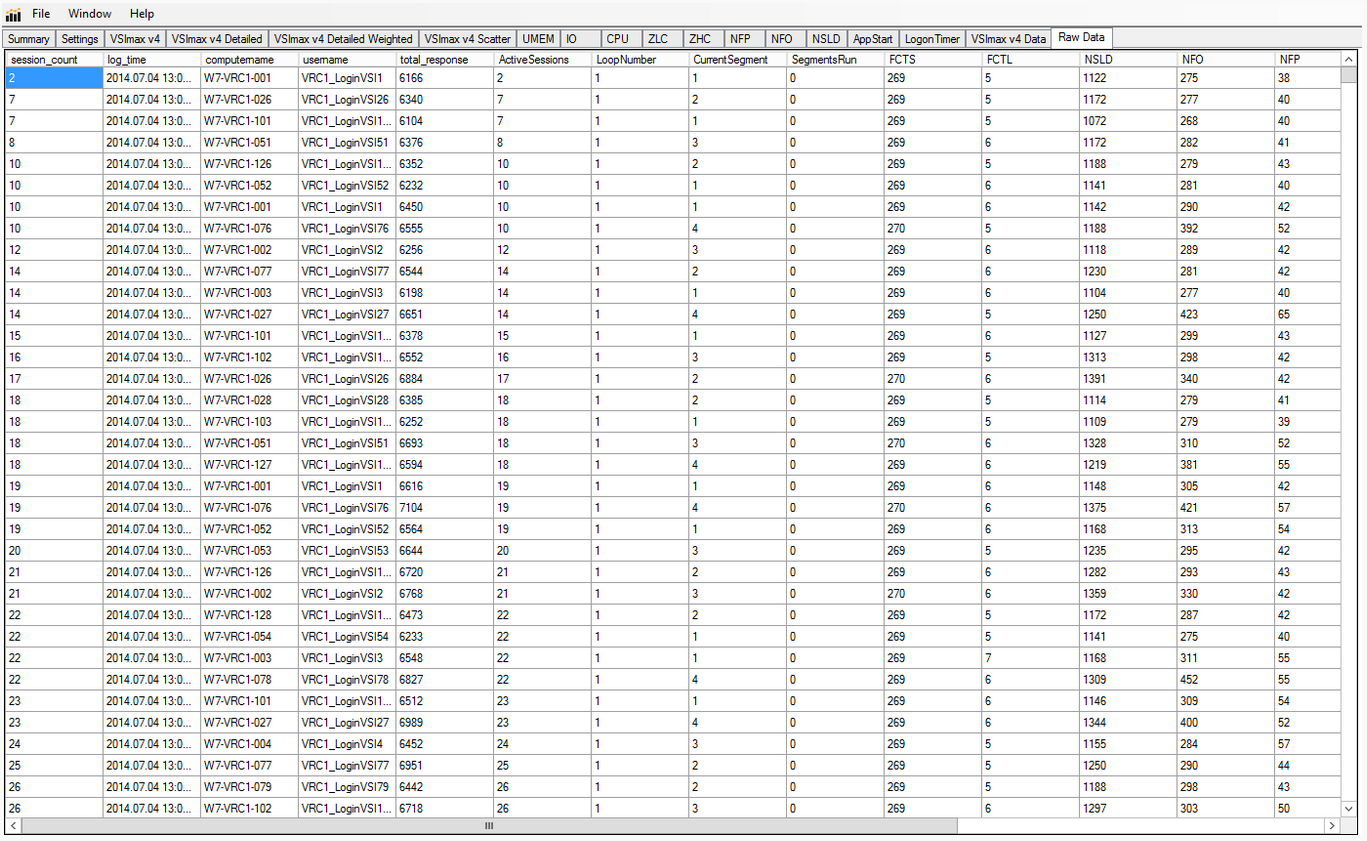This screenshot has width=1367, height=841.
Task: Click horizontal scrollbar left arrow
Action: 13,826
